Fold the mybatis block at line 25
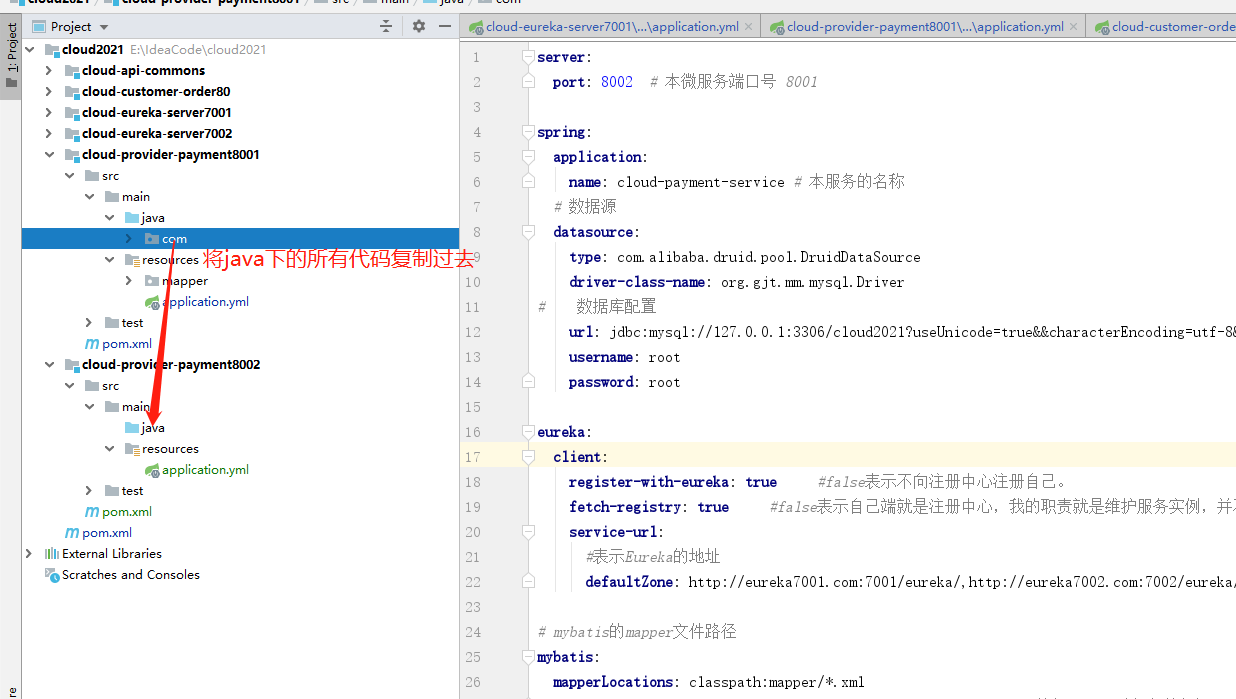This screenshot has width=1236, height=699. 529,657
